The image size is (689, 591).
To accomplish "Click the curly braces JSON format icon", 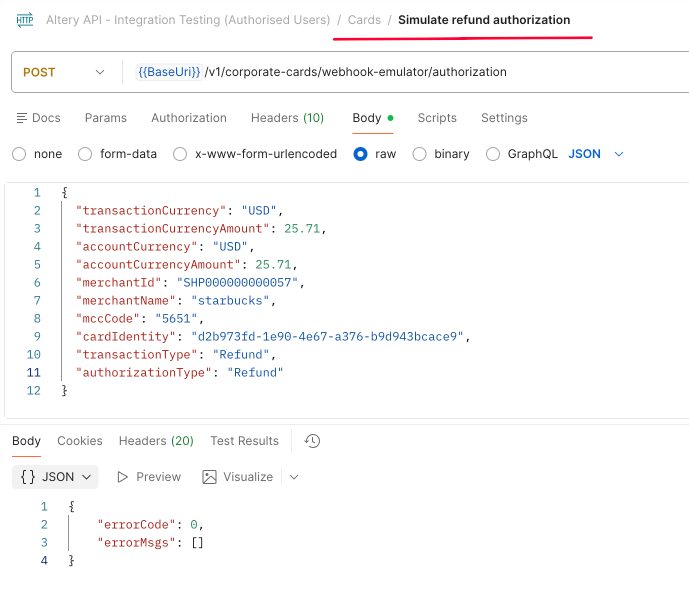I will pos(28,477).
